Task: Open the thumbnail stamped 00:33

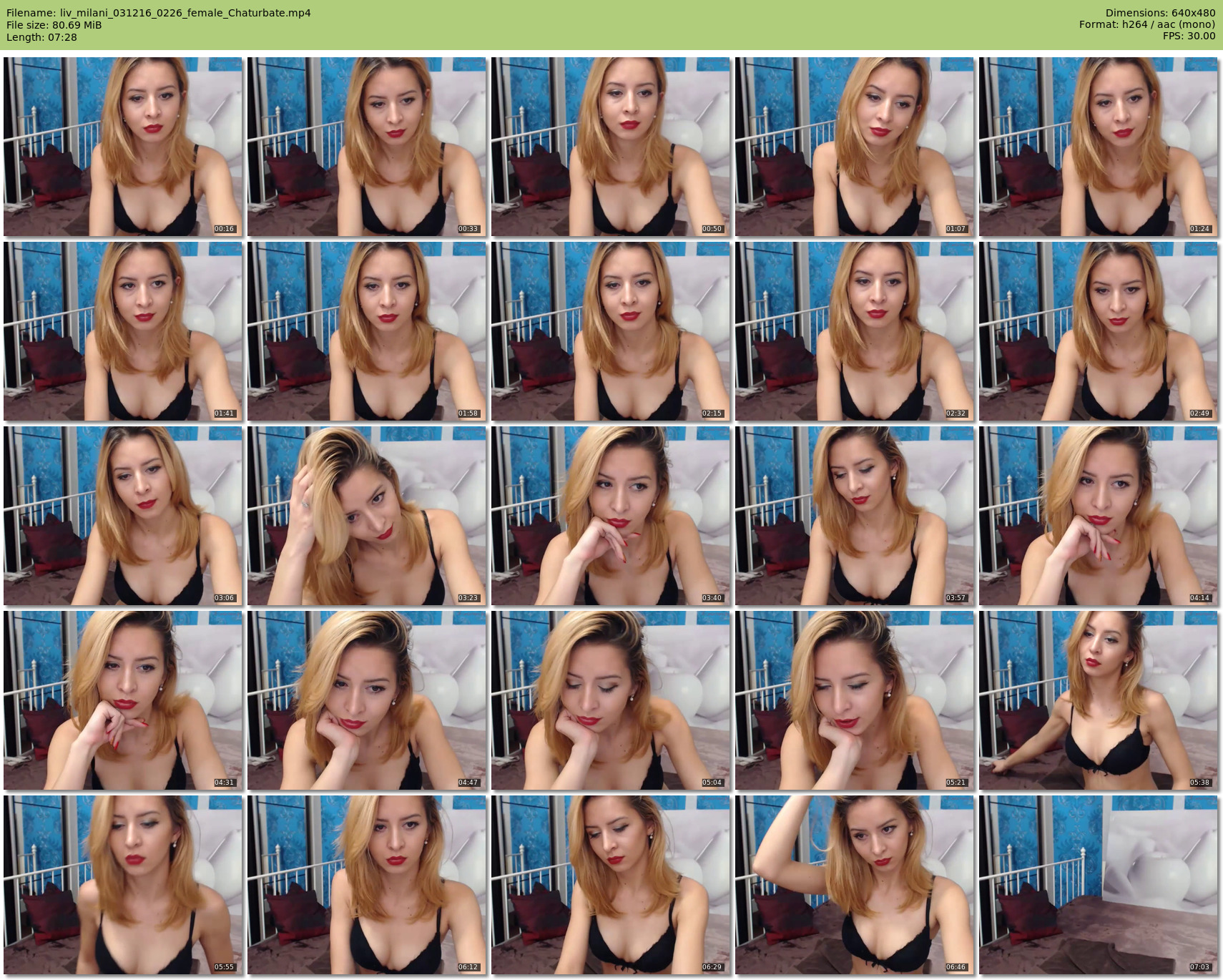Action: (x=367, y=147)
